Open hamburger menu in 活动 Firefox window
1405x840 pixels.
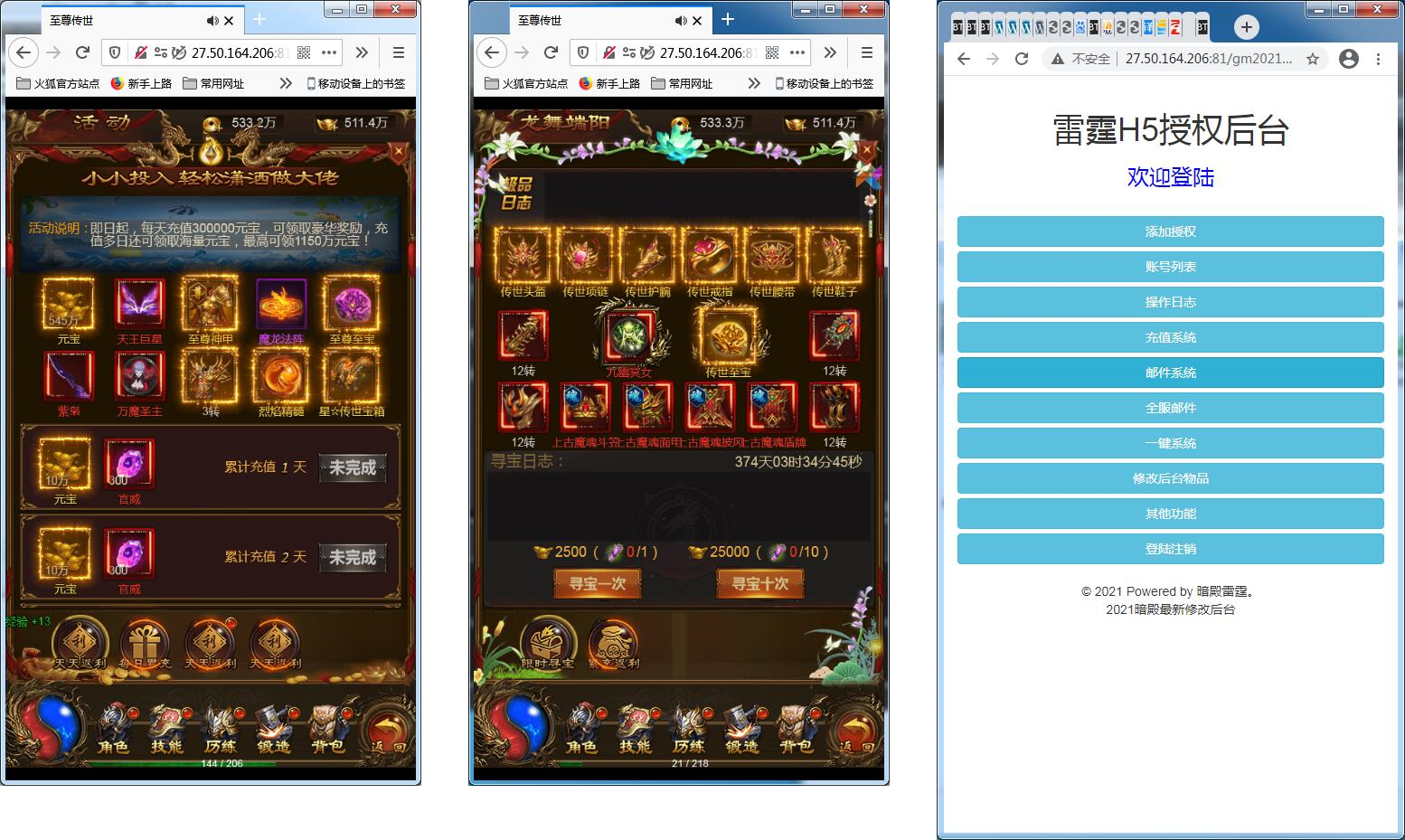[398, 52]
